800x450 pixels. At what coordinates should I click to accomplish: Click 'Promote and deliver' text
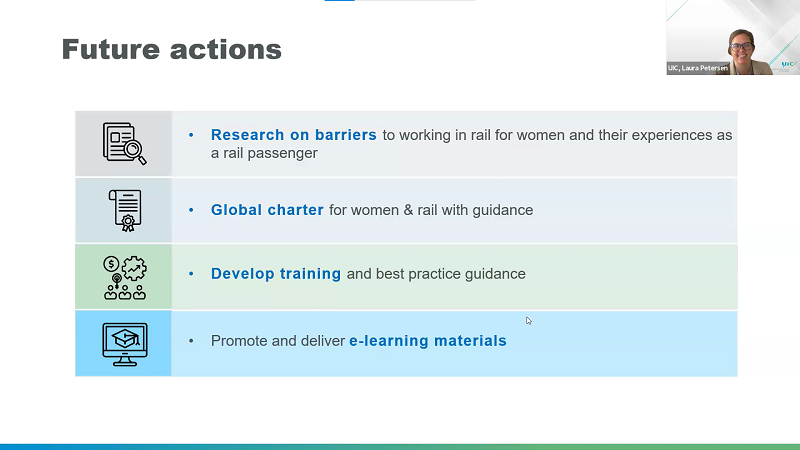[277, 341]
